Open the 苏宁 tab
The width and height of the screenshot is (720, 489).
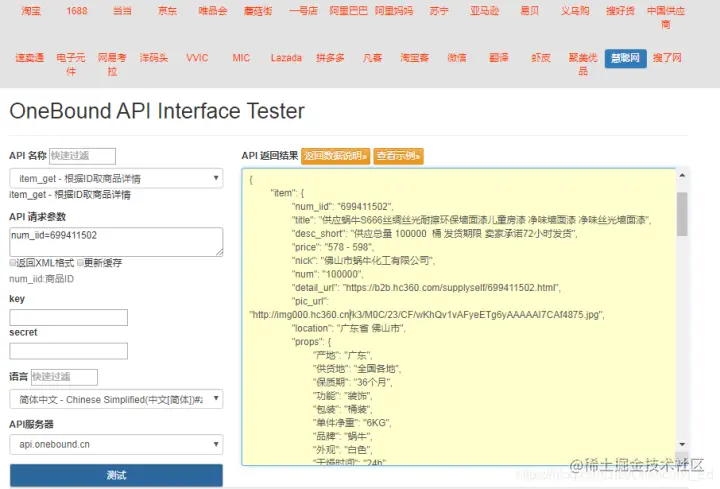pos(439,11)
